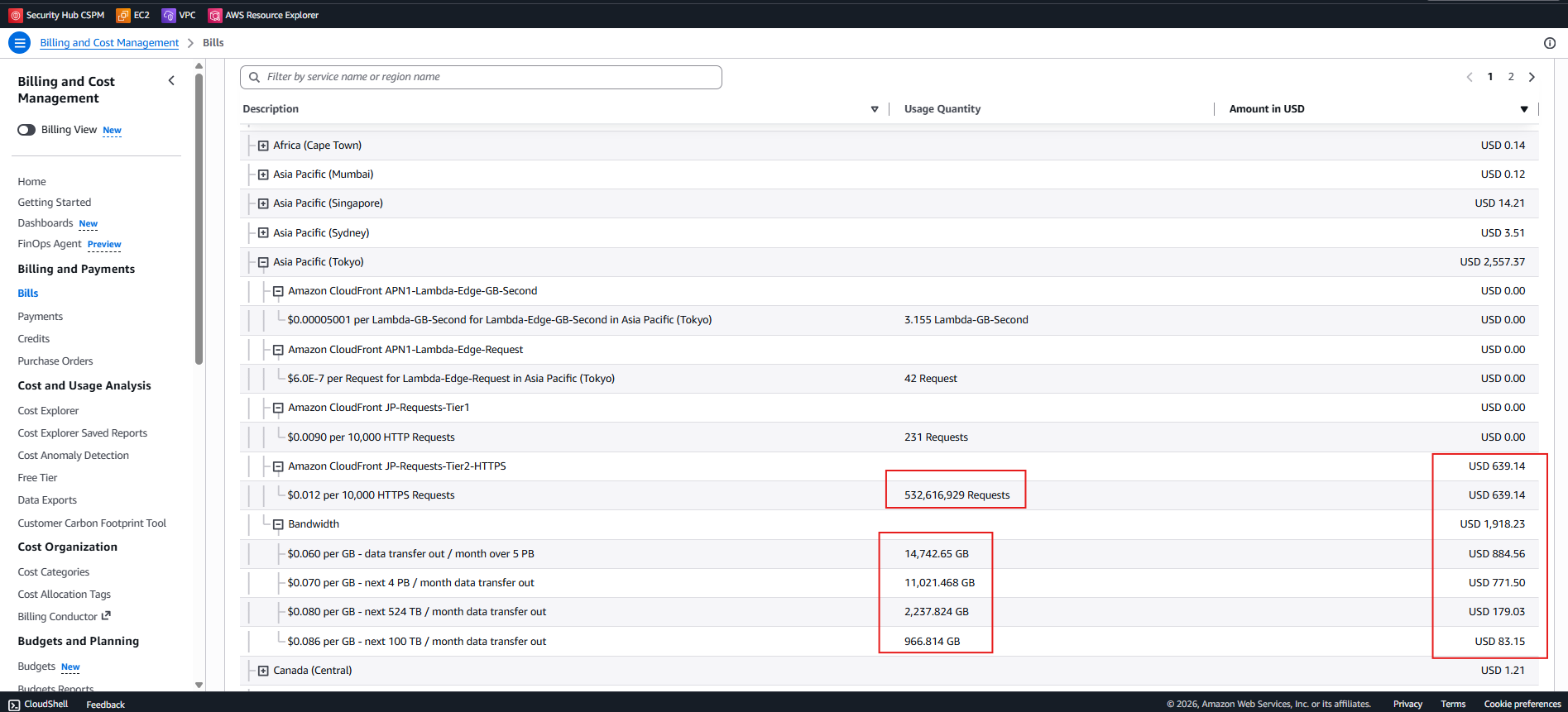Viewport: 1568px width, 712px height.
Task: Toggle the hamburger navigation menu icon
Action: (20, 43)
